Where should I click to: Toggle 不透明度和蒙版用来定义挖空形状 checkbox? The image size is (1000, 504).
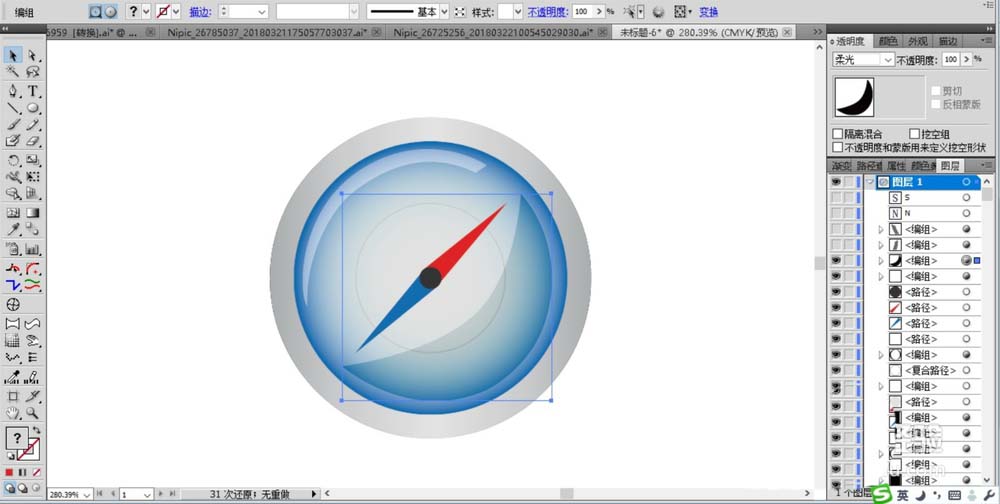point(838,147)
